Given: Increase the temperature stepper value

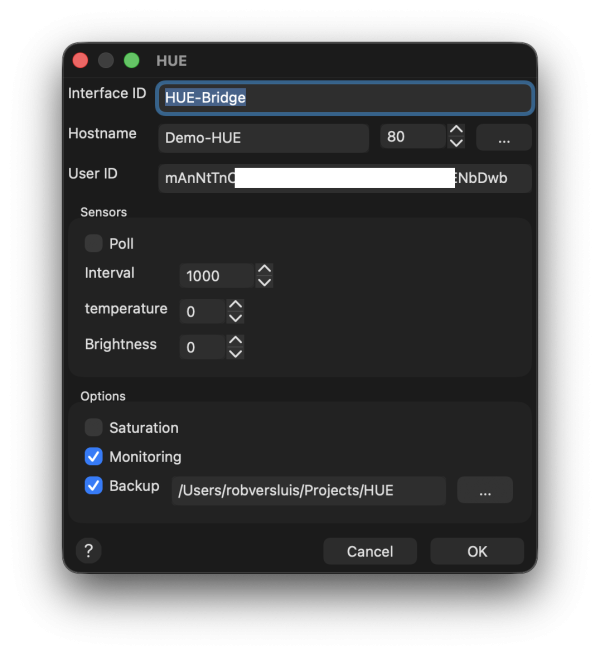Looking at the screenshot, I should tap(235, 305).
